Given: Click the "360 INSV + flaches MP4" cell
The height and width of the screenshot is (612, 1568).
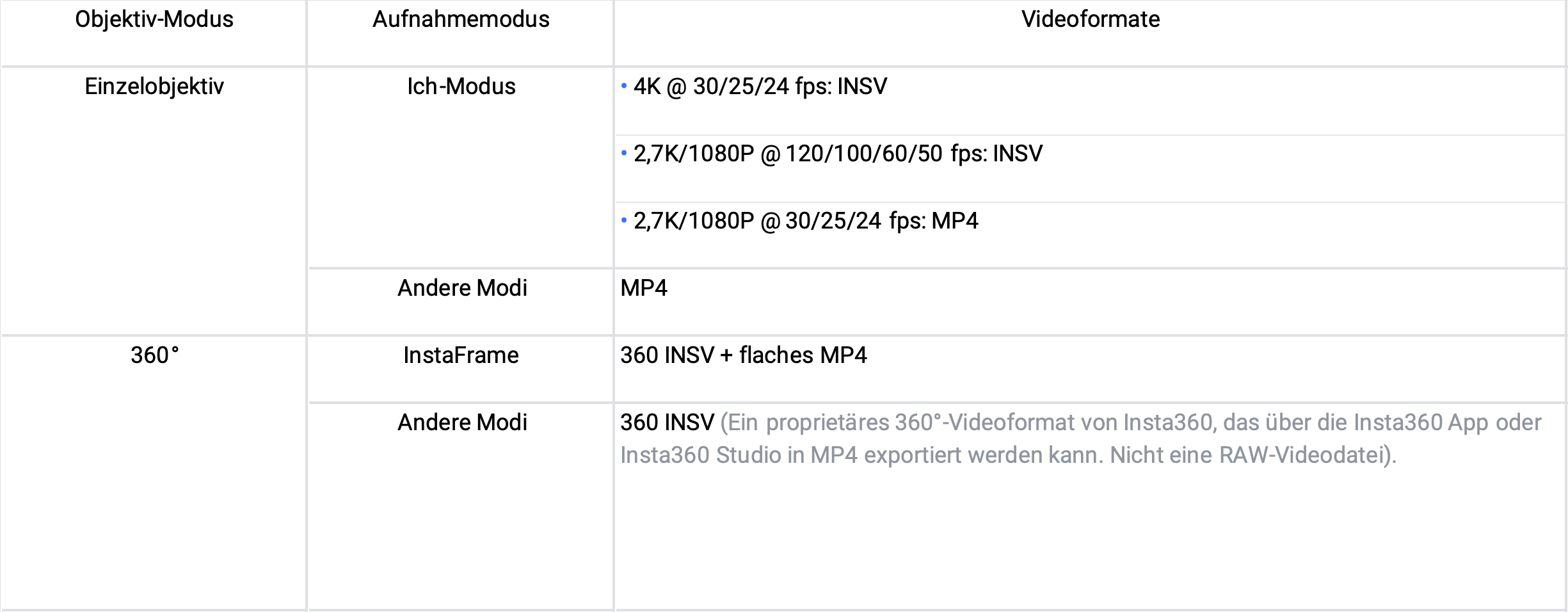Looking at the screenshot, I should pos(743,356).
